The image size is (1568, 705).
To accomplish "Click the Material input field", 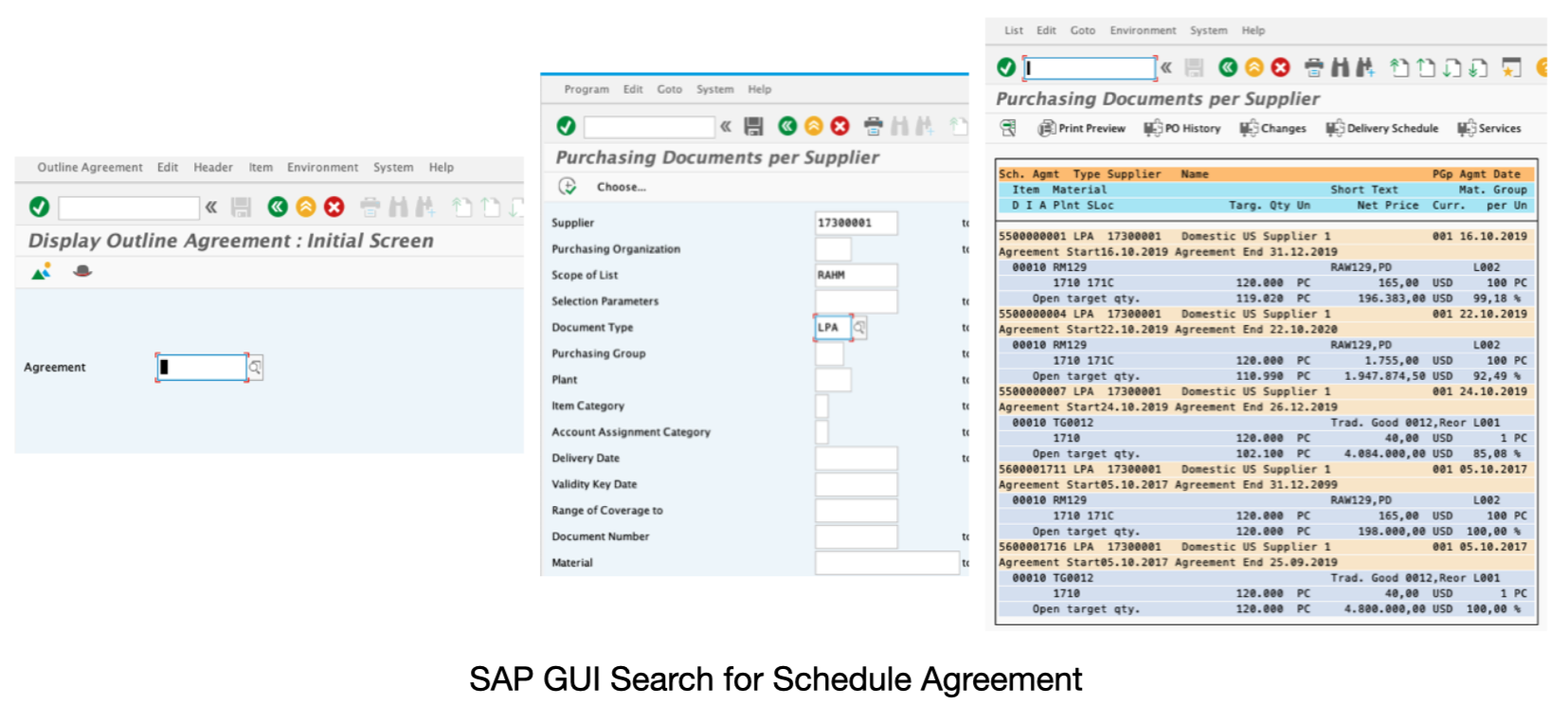I will pos(887,563).
